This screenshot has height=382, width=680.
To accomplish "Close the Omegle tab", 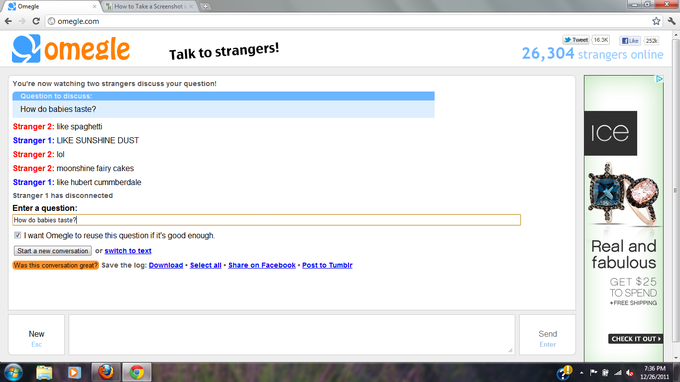I will [95, 7].
